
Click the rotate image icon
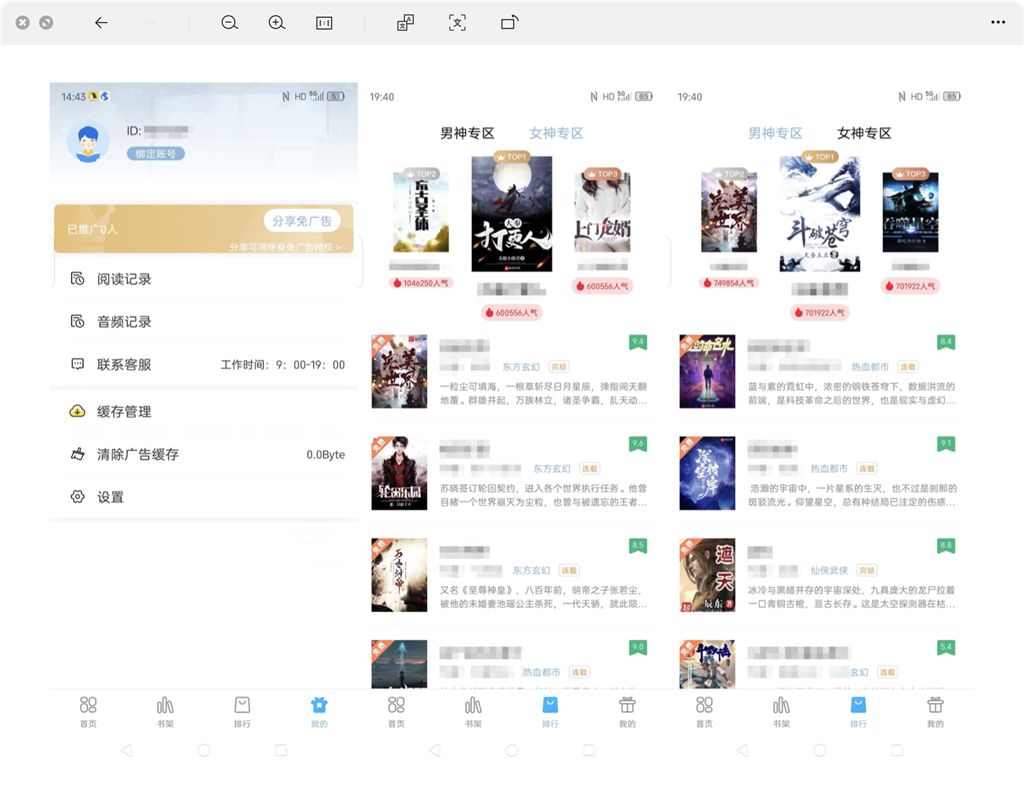(x=509, y=23)
